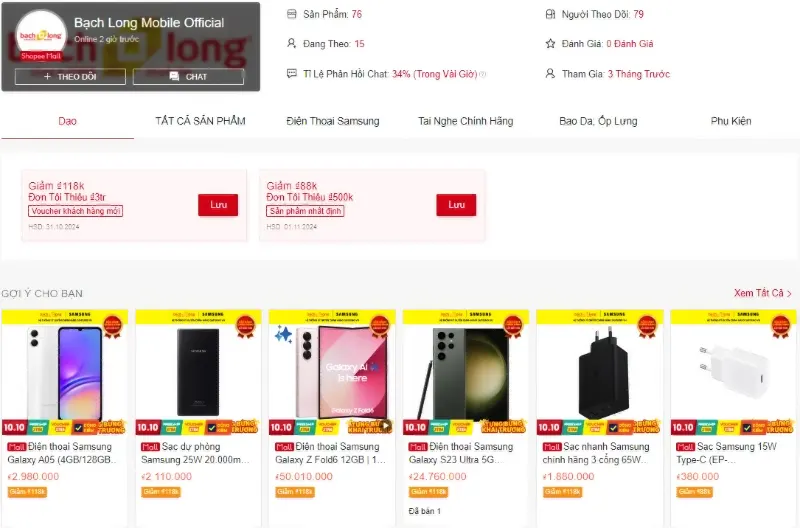
Task: Open CHAT with the shop
Action: [x=188, y=77]
